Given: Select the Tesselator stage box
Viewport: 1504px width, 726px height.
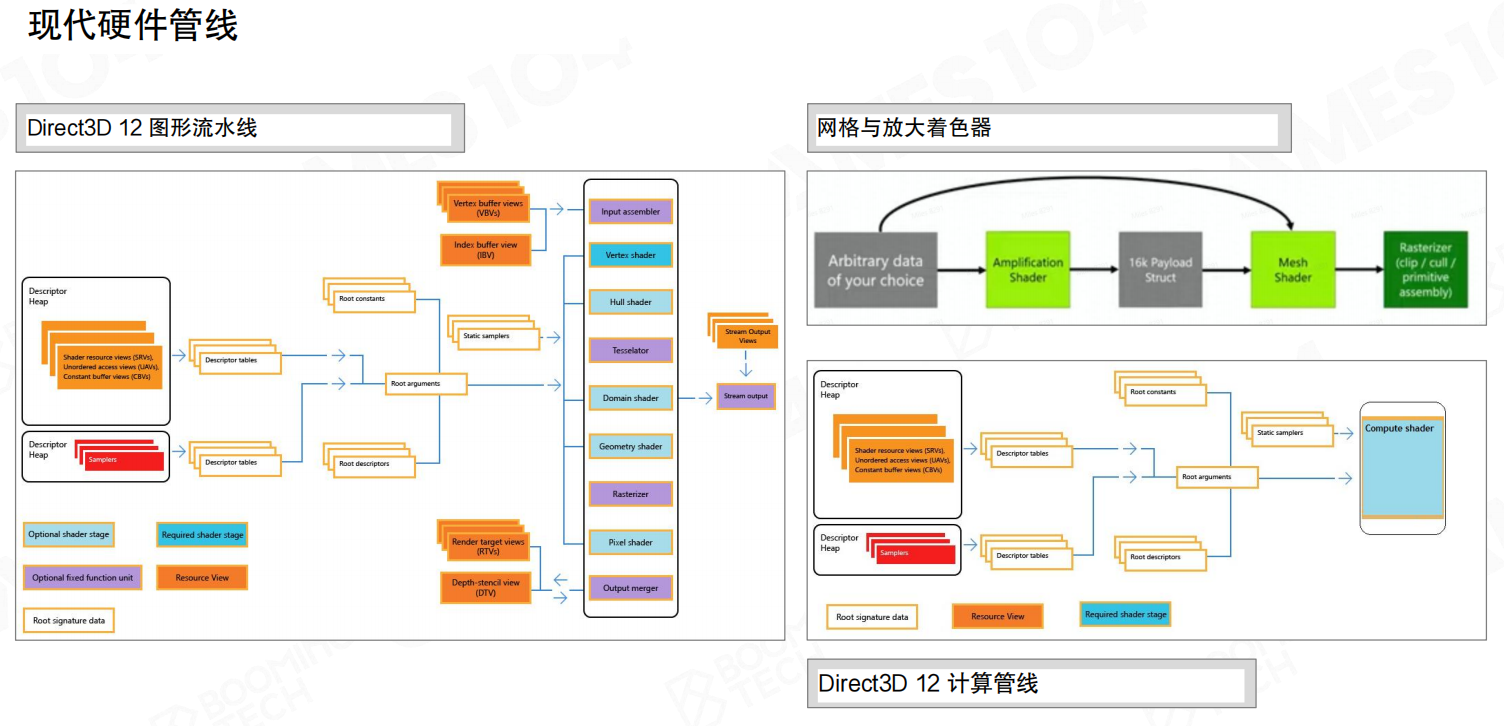Looking at the screenshot, I should tap(630, 350).
